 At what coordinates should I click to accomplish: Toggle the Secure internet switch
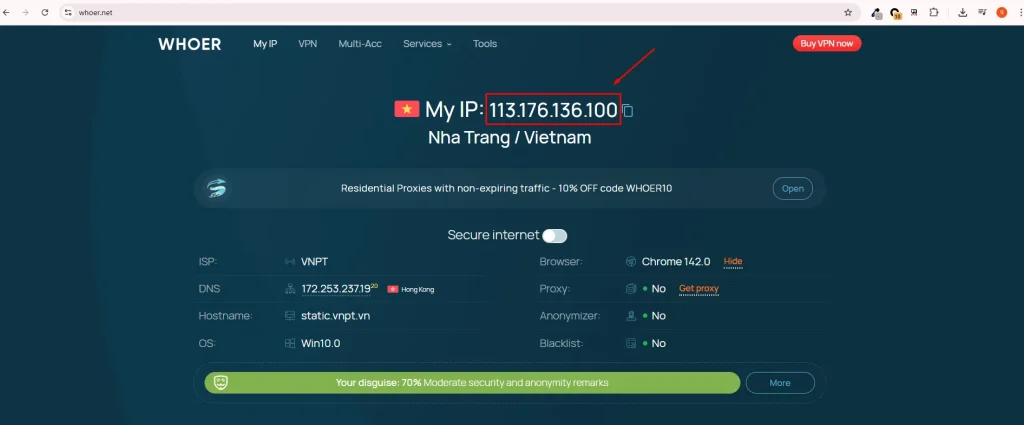[x=554, y=236]
